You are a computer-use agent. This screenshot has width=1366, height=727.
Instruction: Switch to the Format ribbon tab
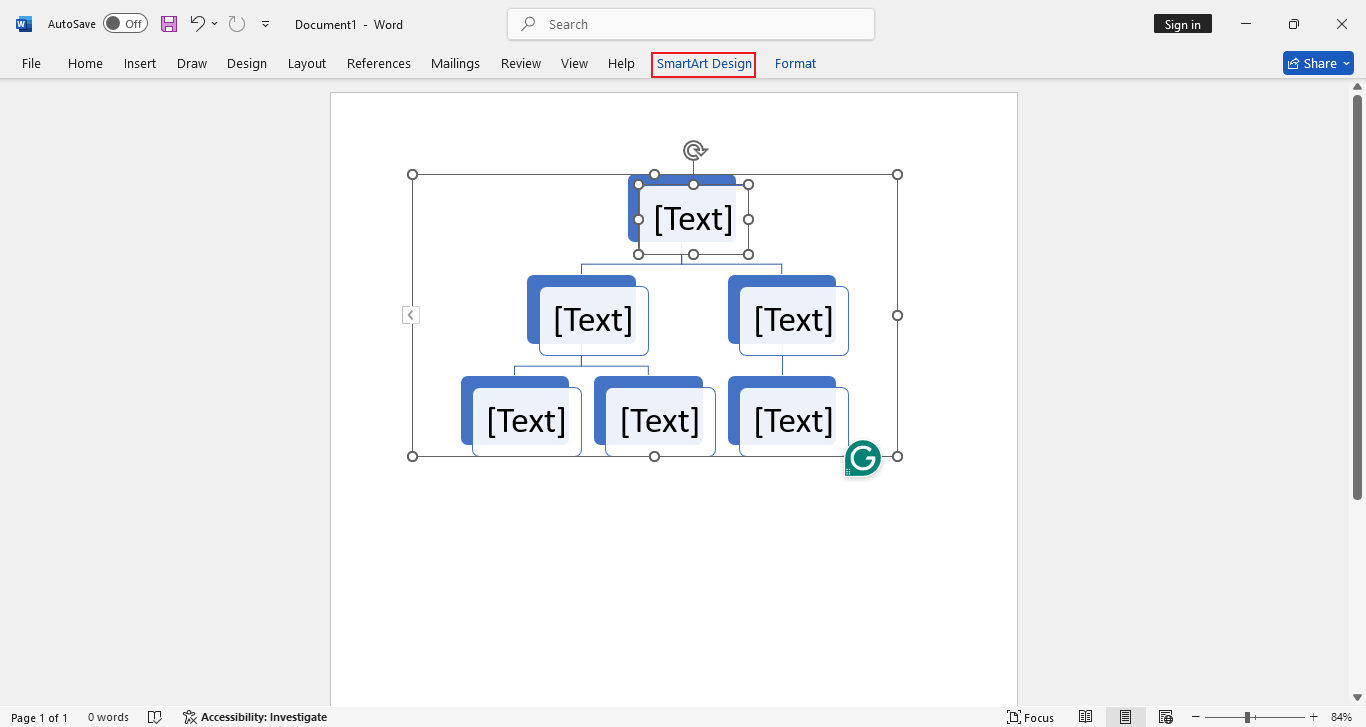795,63
